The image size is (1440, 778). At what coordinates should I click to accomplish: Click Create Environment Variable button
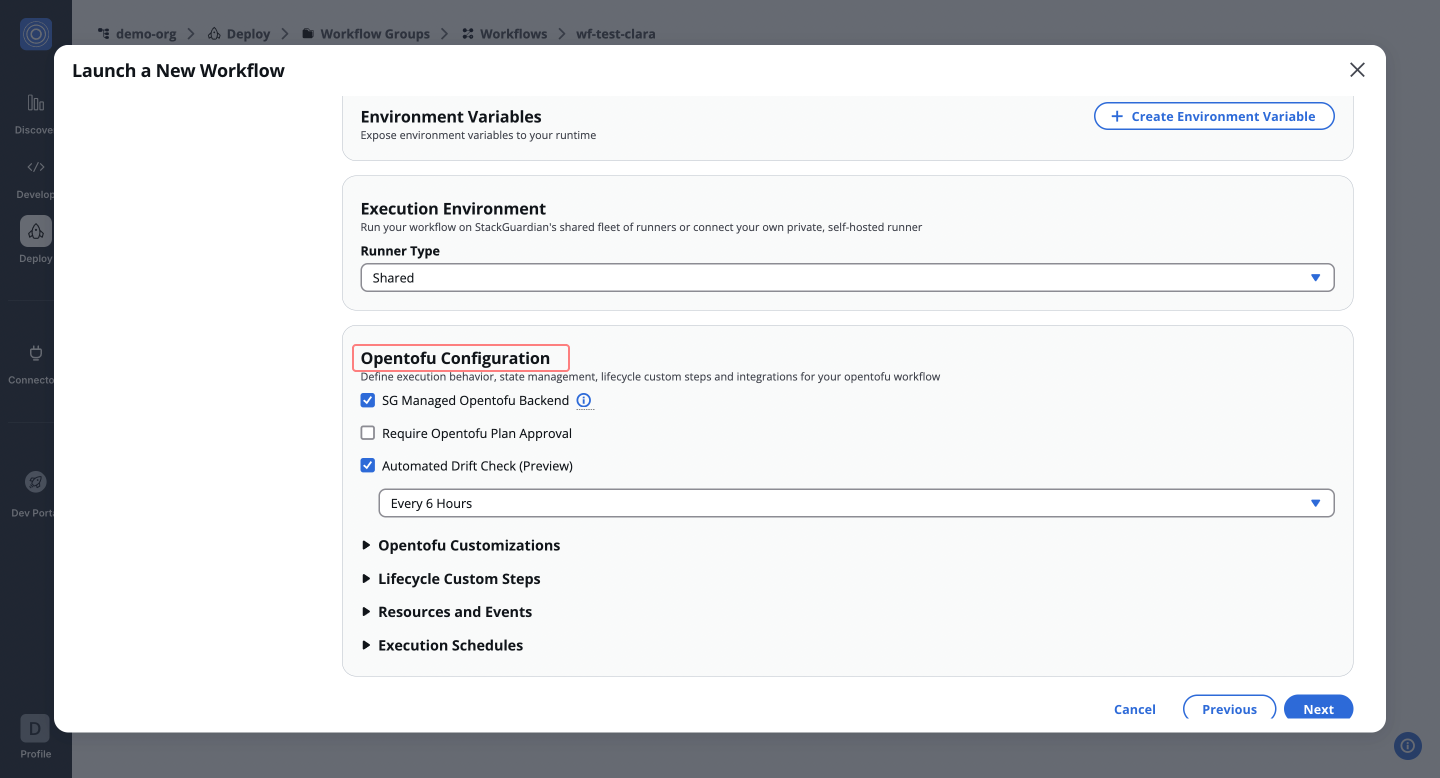(x=1214, y=116)
